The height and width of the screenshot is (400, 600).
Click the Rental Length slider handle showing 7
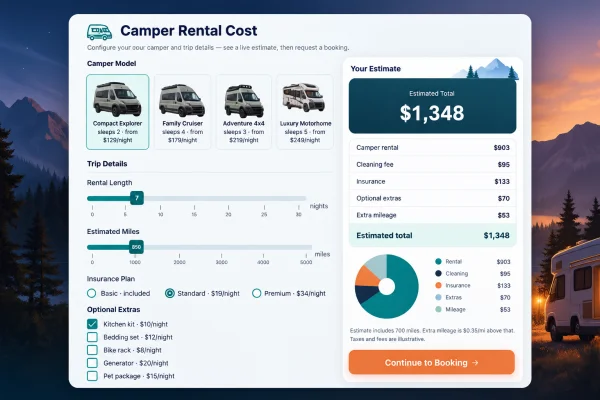(x=137, y=198)
